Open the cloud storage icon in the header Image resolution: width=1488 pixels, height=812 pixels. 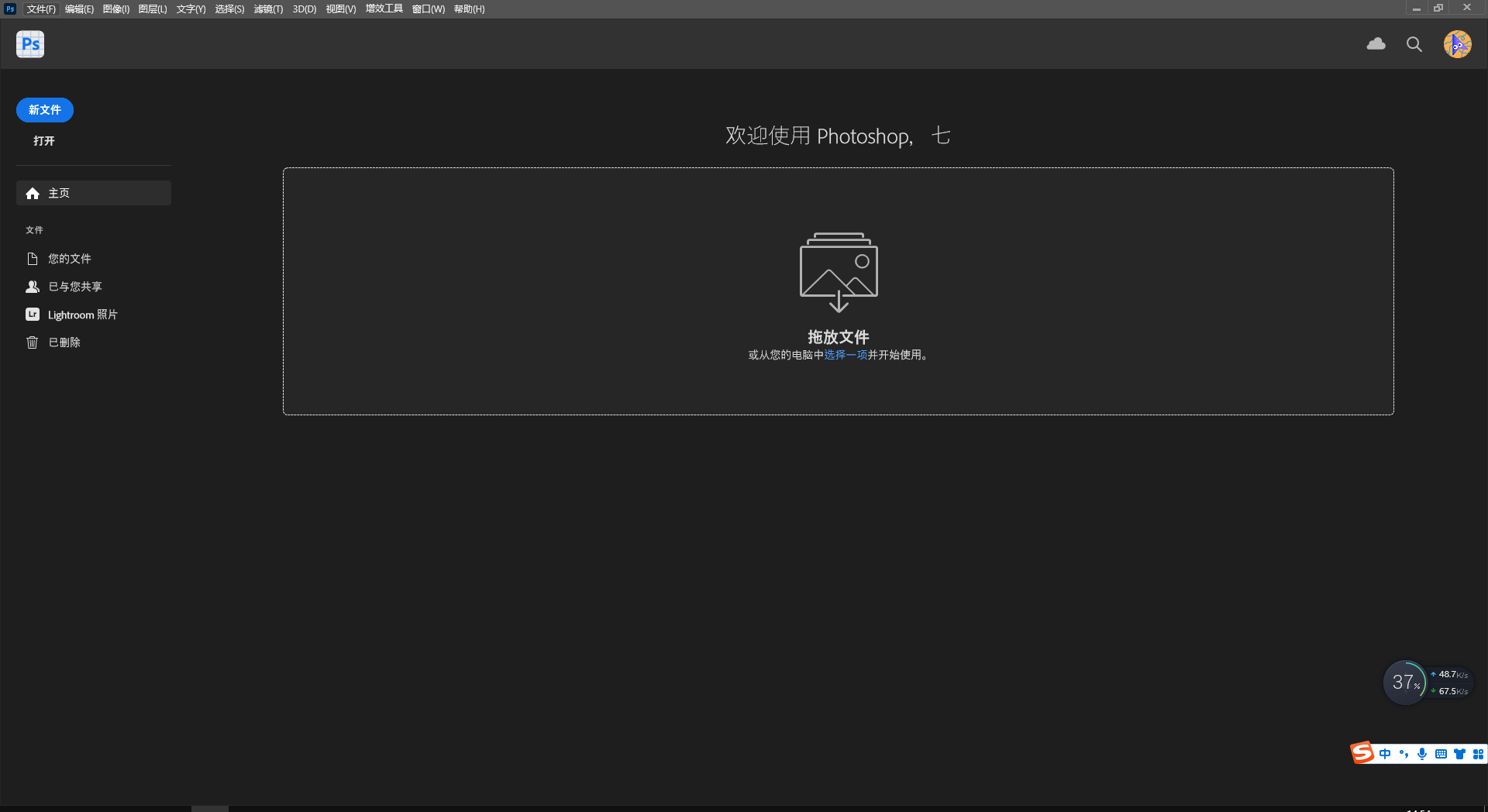(1376, 44)
